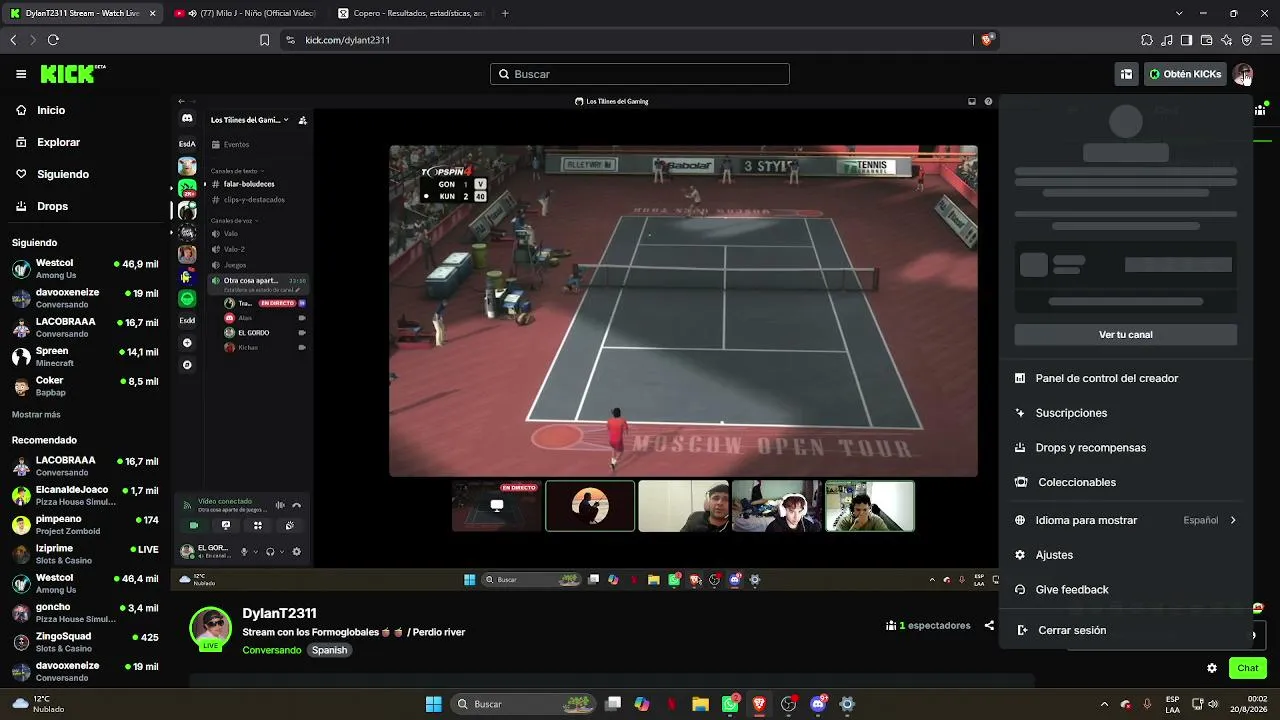Click the profile avatar in Kick header
The height and width of the screenshot is (720, 1280).
(1243, 74)
